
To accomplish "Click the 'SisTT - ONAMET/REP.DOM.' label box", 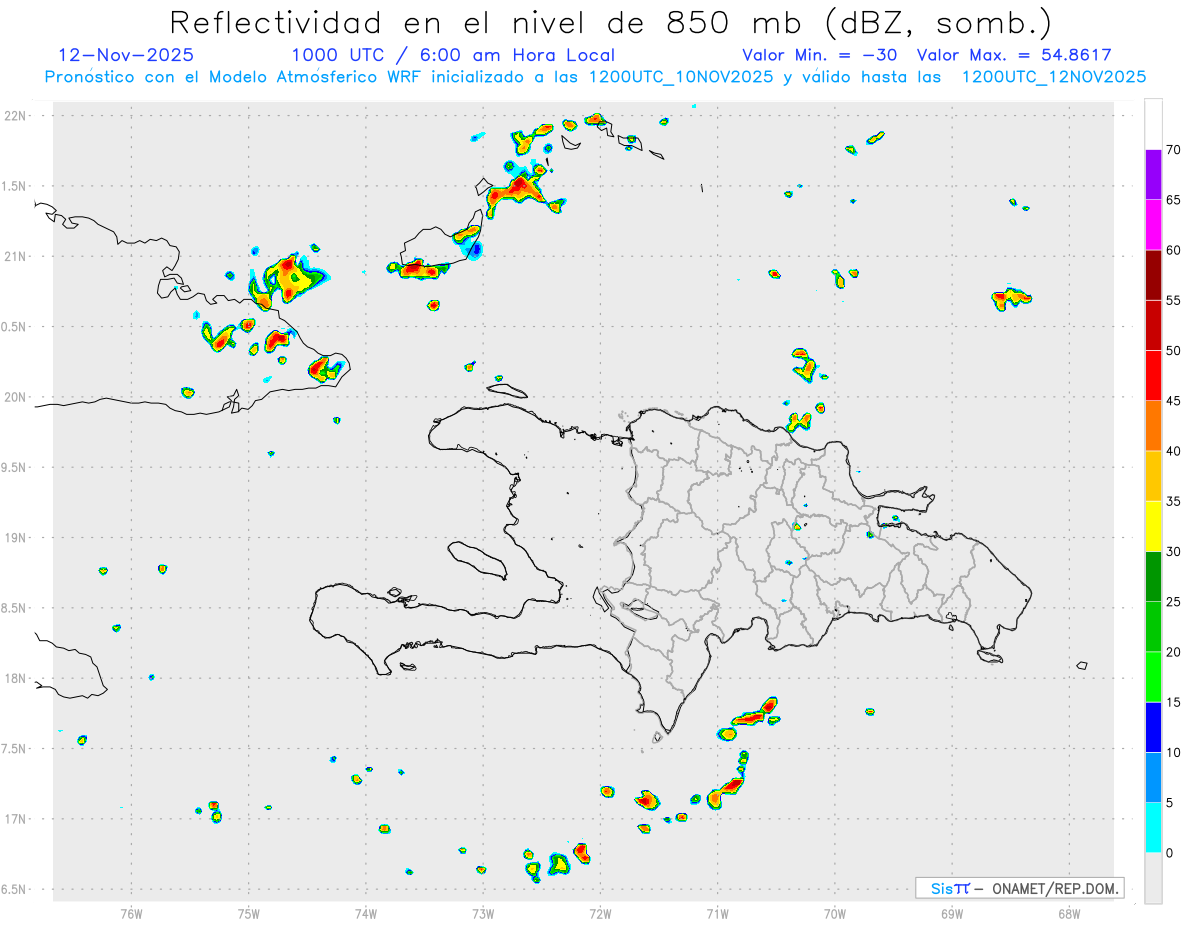I will (x=1019, y=888).
